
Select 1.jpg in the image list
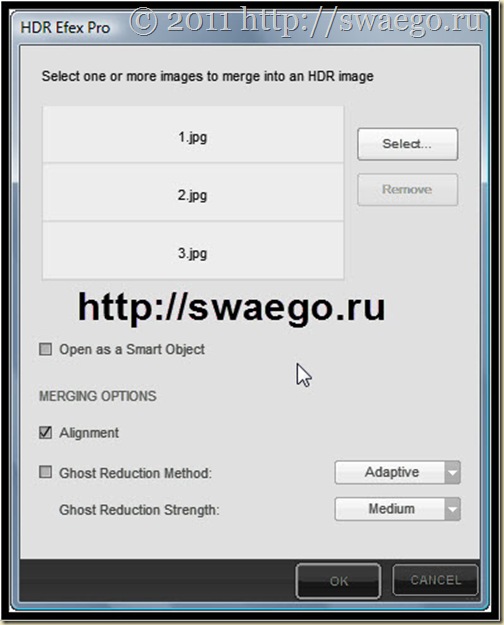pyautogui.click(x=193, y=135)
